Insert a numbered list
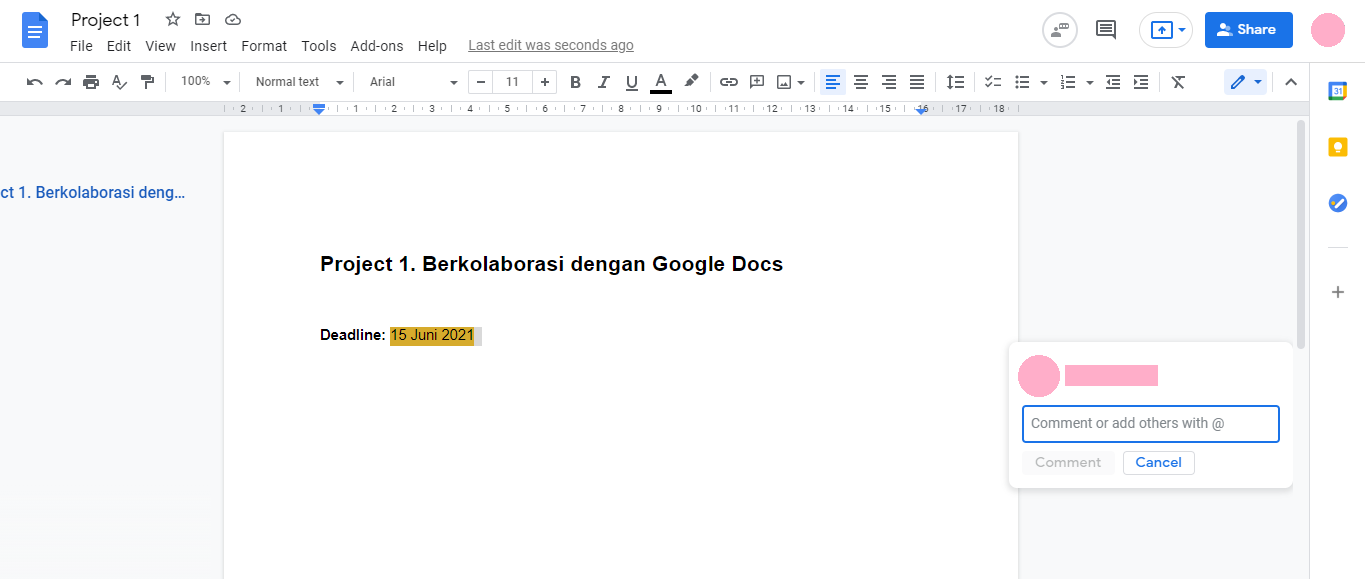Screen dimensions: 1365x579 click(1068, 82)
